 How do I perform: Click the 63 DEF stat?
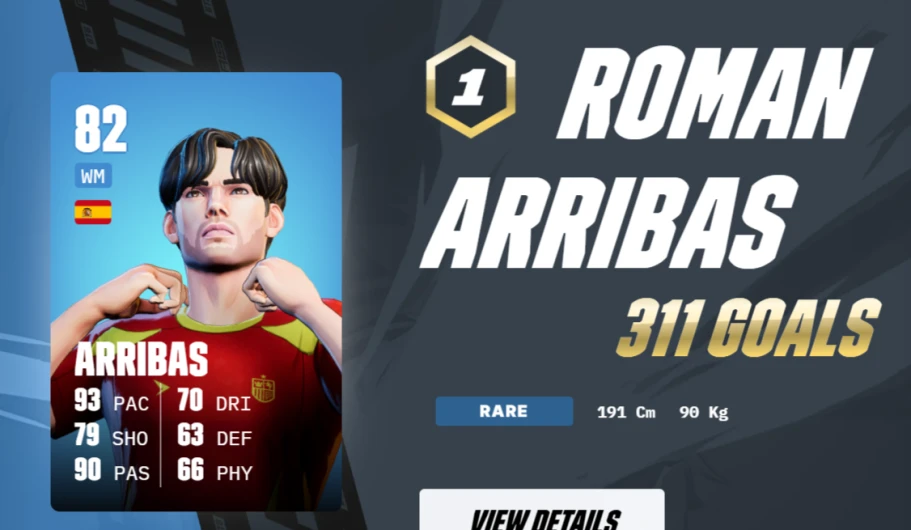point(214,436)
